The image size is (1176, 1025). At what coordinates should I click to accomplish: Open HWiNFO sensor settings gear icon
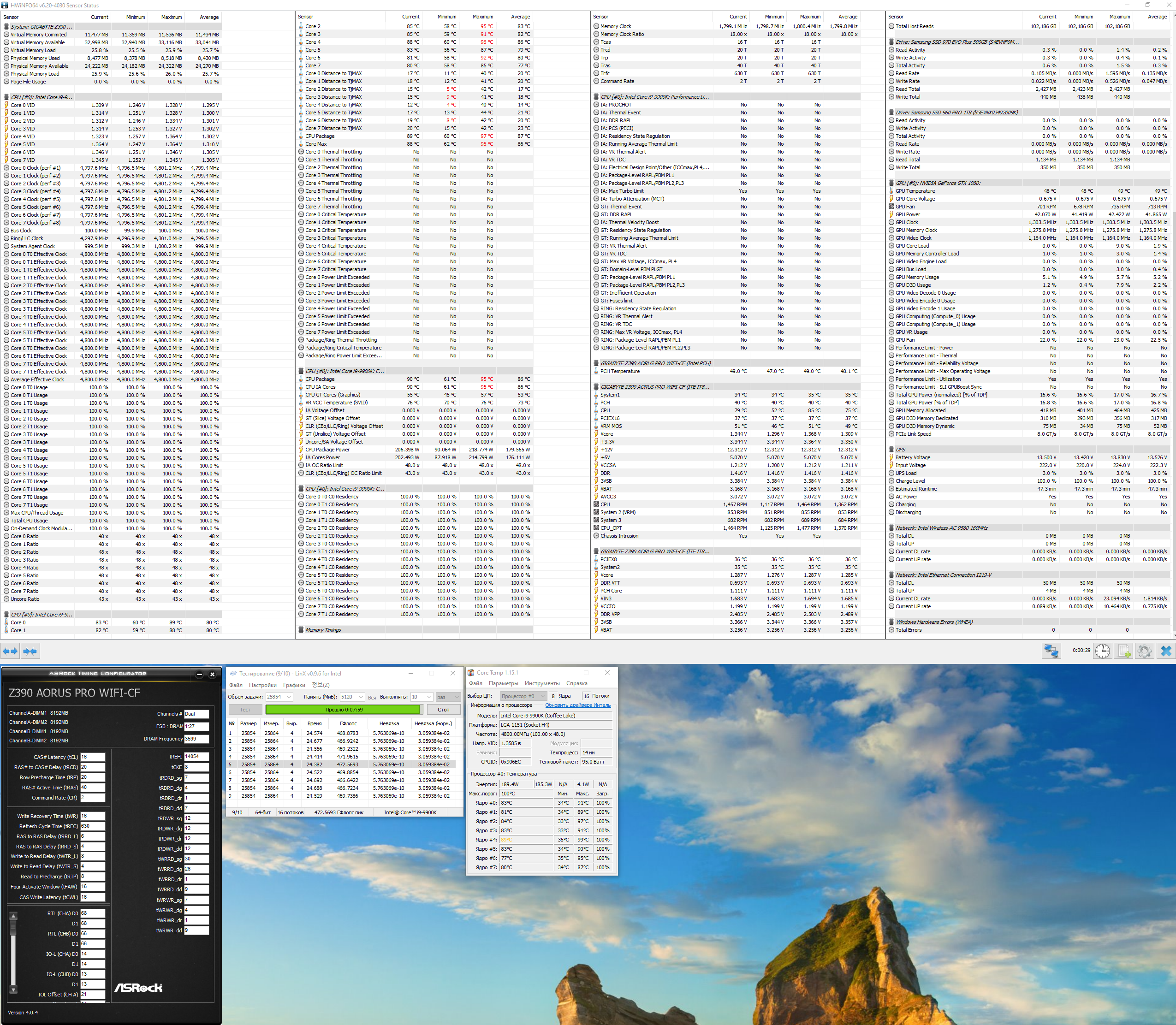pyautogui.click(x=1144, y=651)
